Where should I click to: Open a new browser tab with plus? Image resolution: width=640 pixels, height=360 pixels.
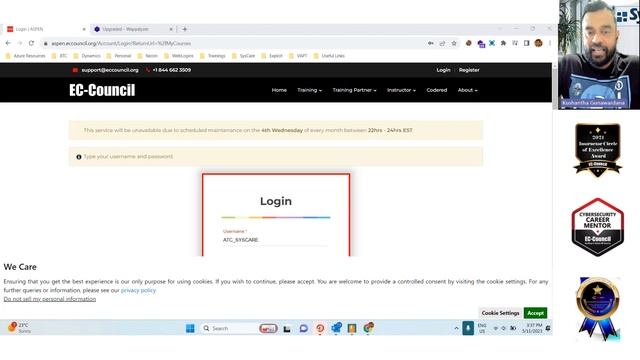point(184,29)
